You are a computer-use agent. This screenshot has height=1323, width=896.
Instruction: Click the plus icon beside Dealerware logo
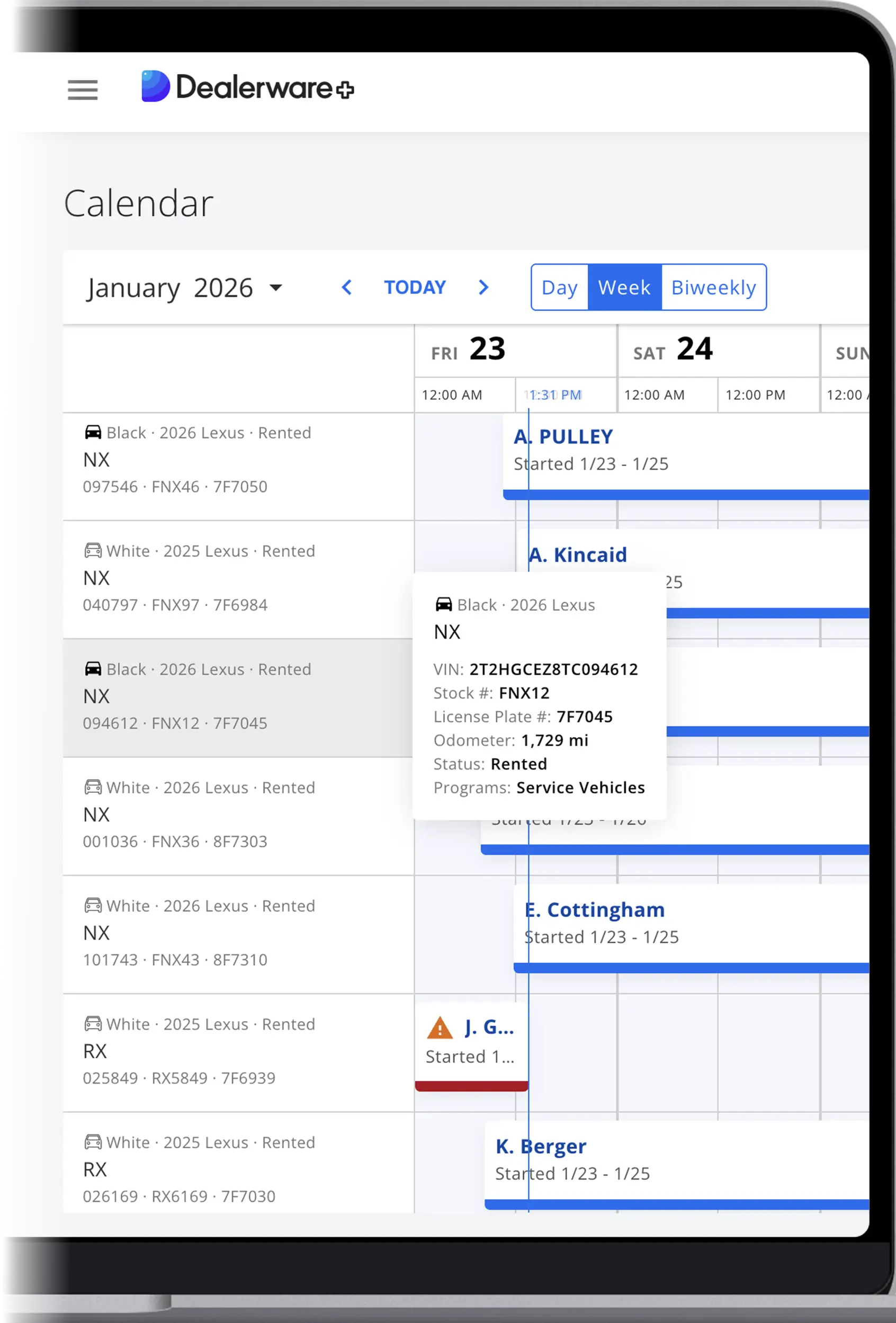pyautogui.click(x=346, y=90)
